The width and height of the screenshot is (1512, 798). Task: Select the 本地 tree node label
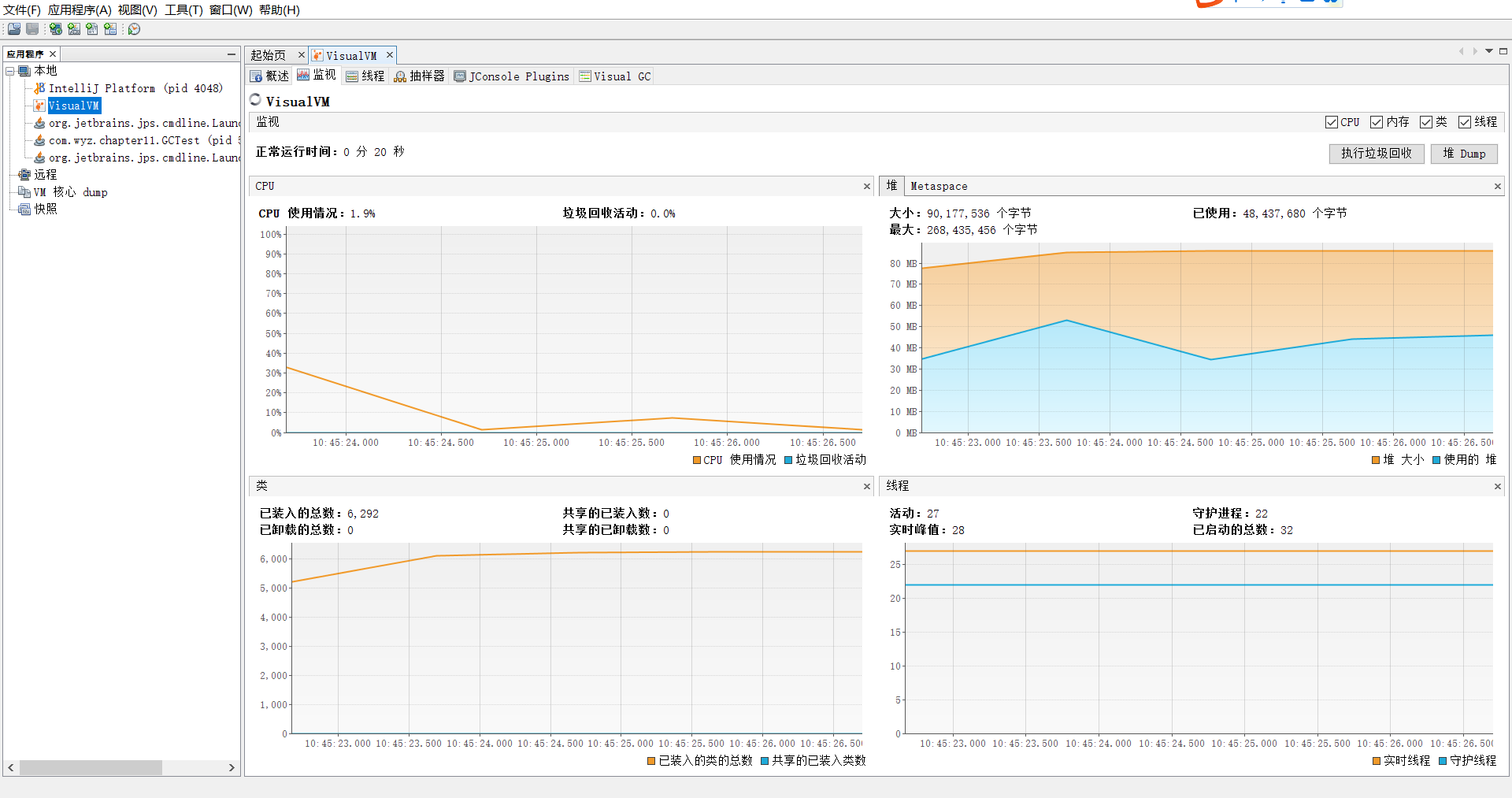pyautogui.click(x=46, y=71)
